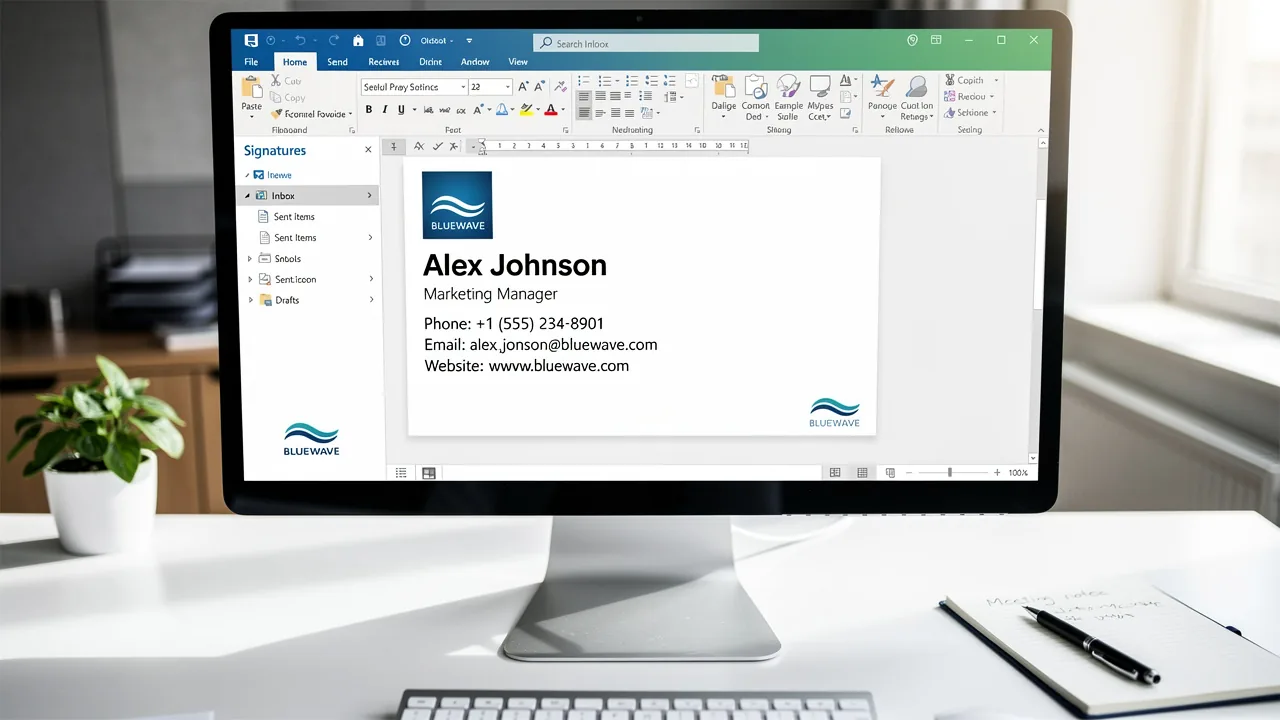Select the Home ribbon tab
This screenshot has width=1280, height=720.
click(294, 62)
